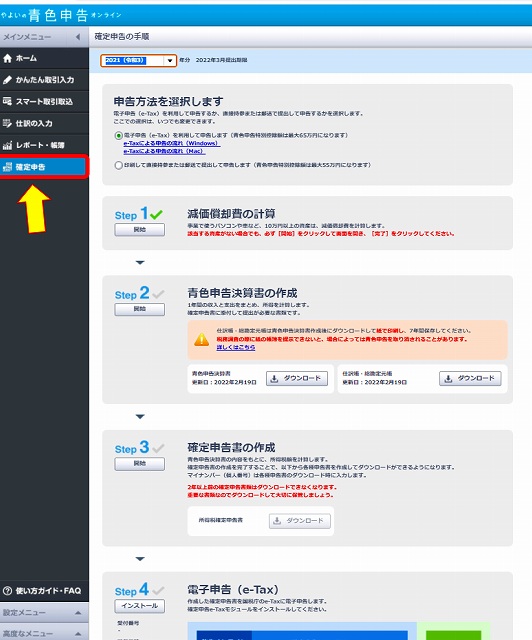
Task: Collapse main menu with left arrow icon
Action: (78, 37)
